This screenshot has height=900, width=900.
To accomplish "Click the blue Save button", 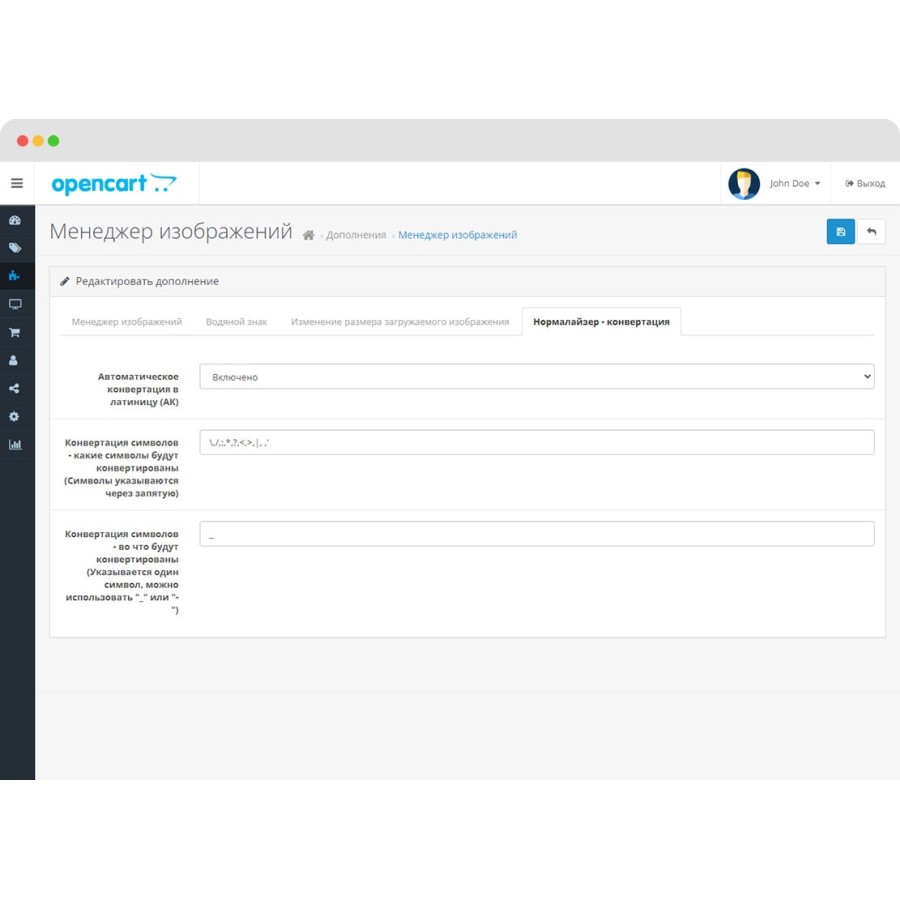I will coord(840,231).
